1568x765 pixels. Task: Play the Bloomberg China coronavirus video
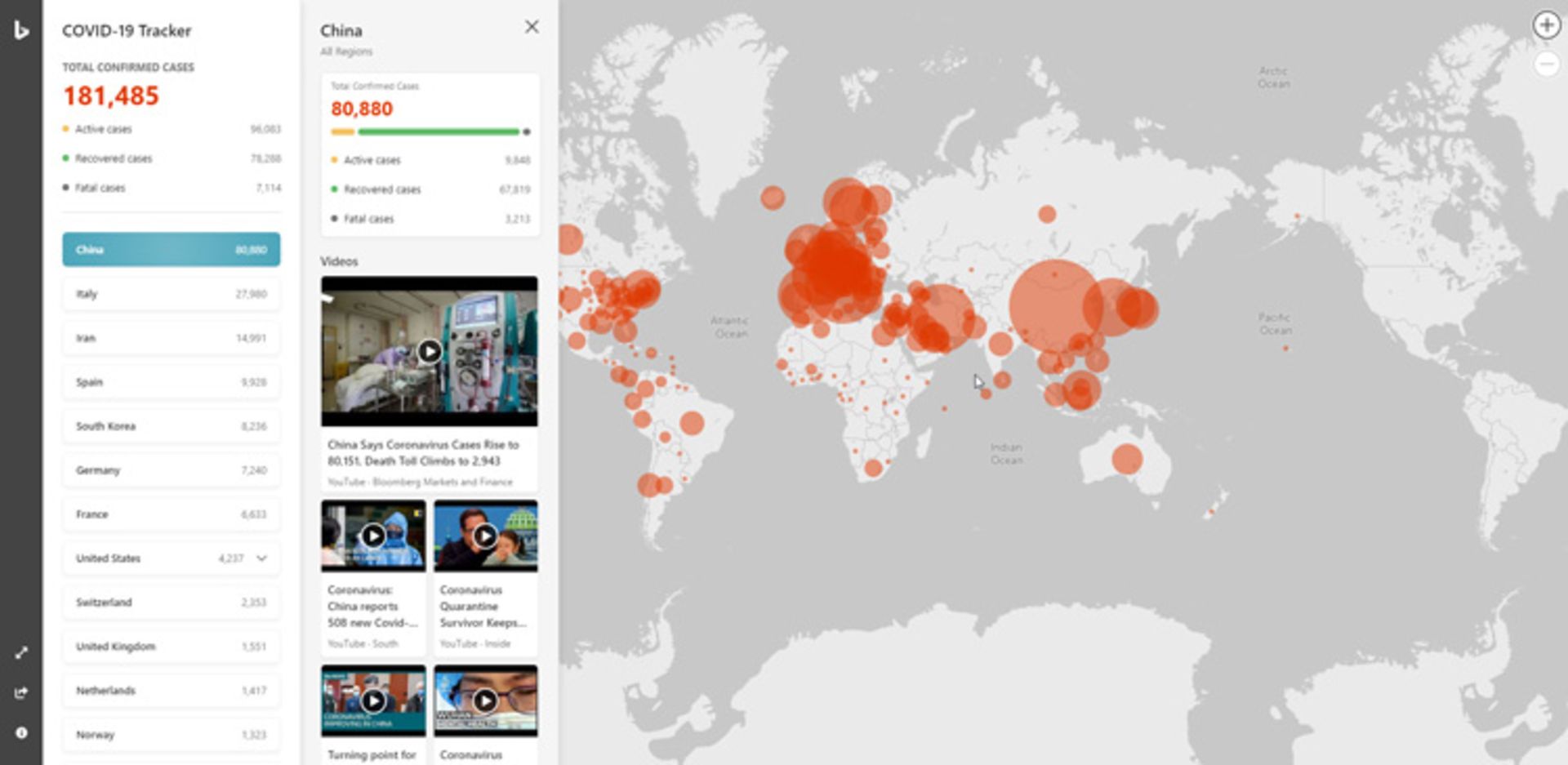point(429,351)
